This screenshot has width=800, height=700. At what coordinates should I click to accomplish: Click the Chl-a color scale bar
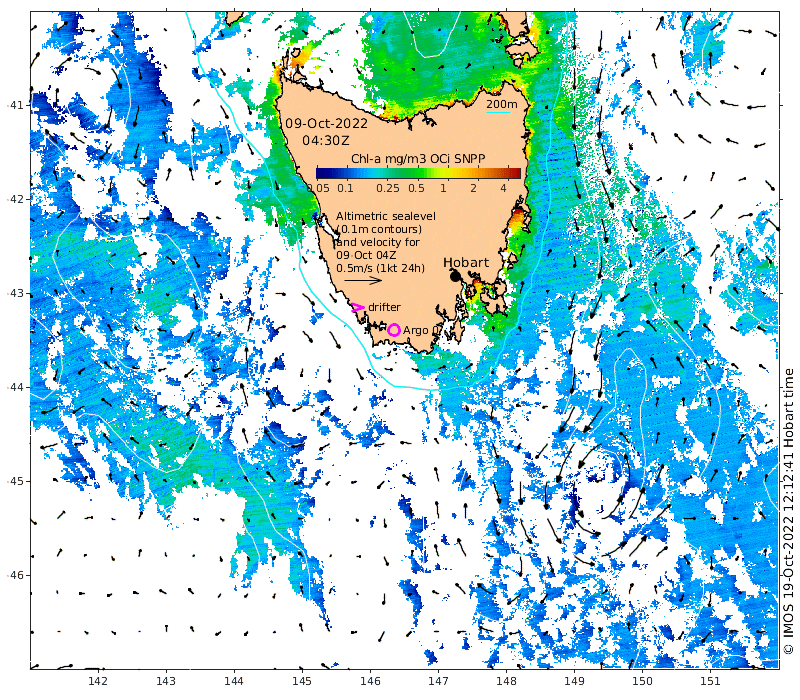tap(418, 173)
